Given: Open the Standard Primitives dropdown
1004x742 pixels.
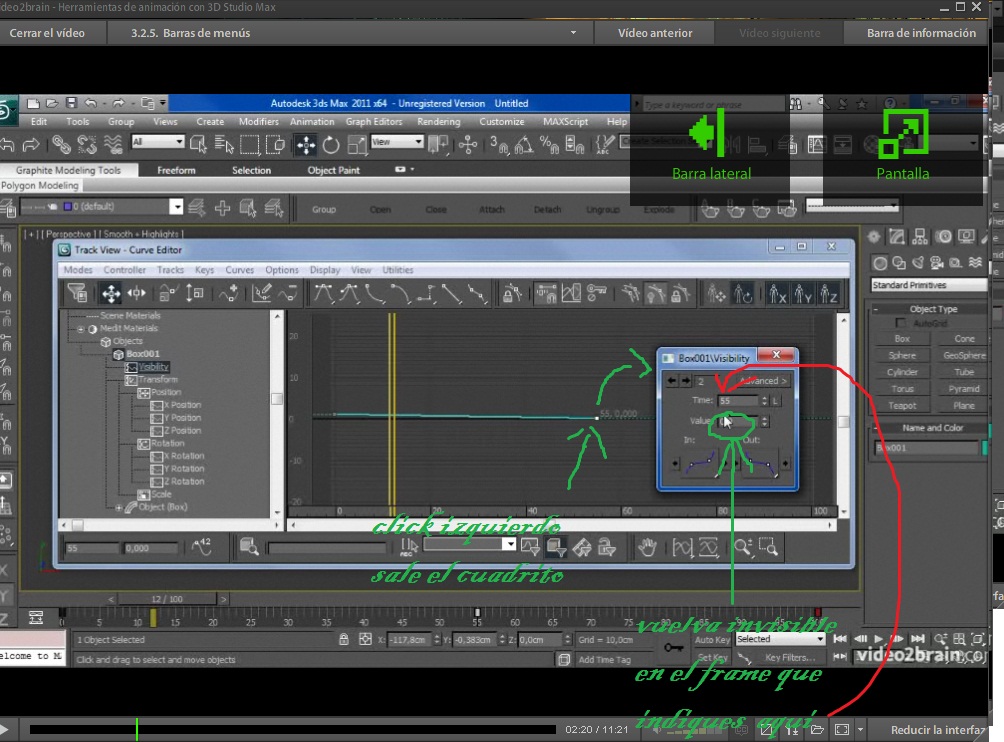Looking at the screenshot, I should [928, 285].
